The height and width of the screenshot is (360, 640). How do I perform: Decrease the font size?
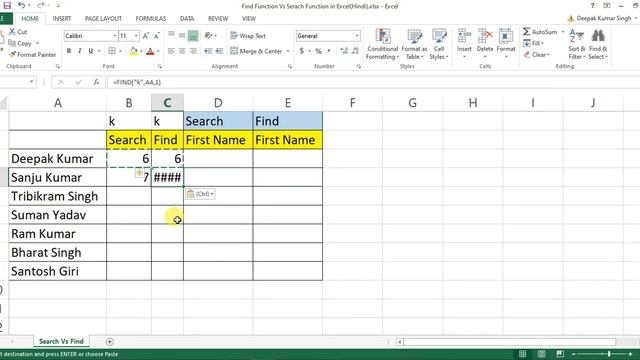click(157, 36)
